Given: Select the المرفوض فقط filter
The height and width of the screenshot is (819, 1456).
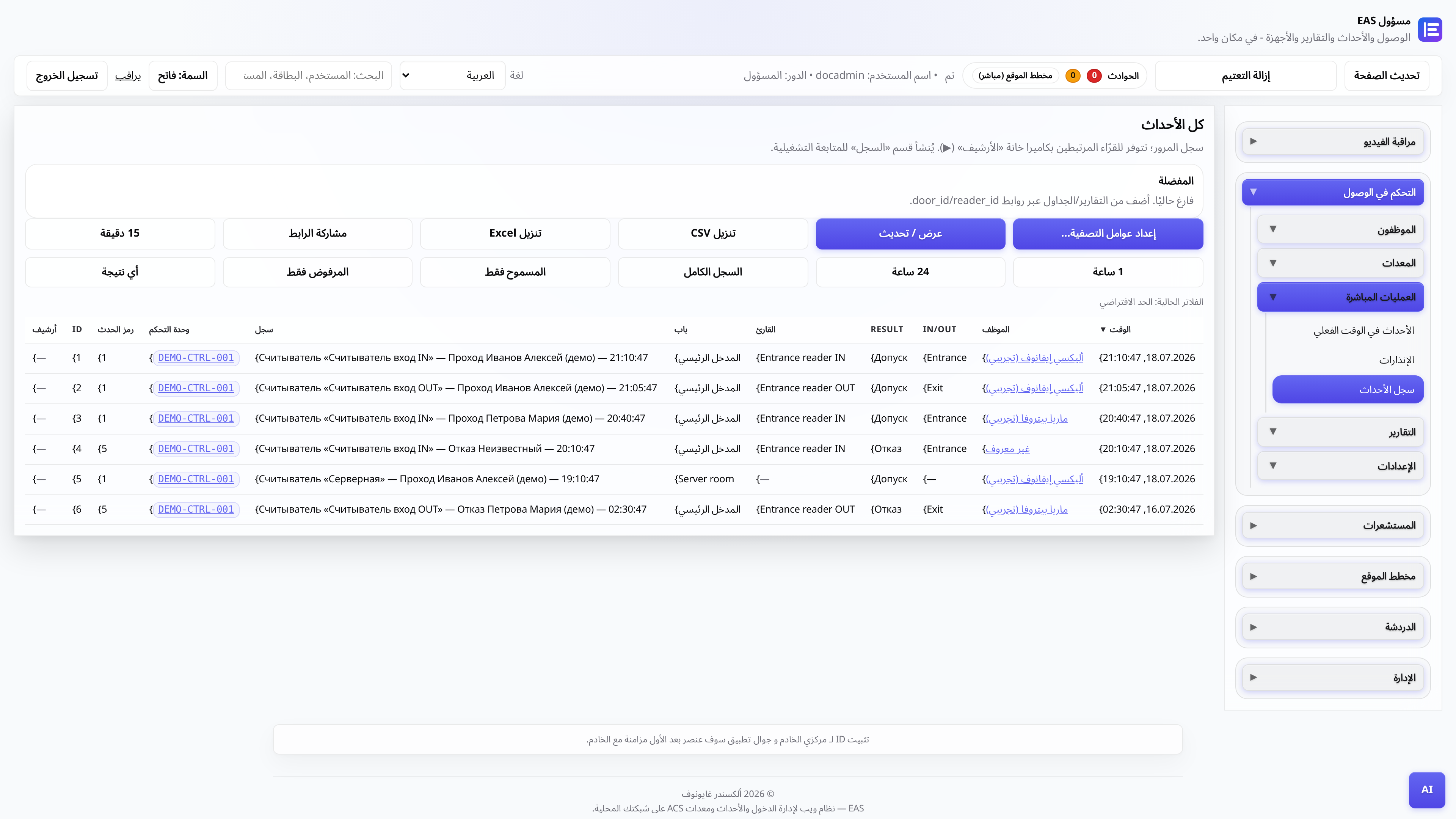Looking at the screenshot, I should click(x=318, y=273).
